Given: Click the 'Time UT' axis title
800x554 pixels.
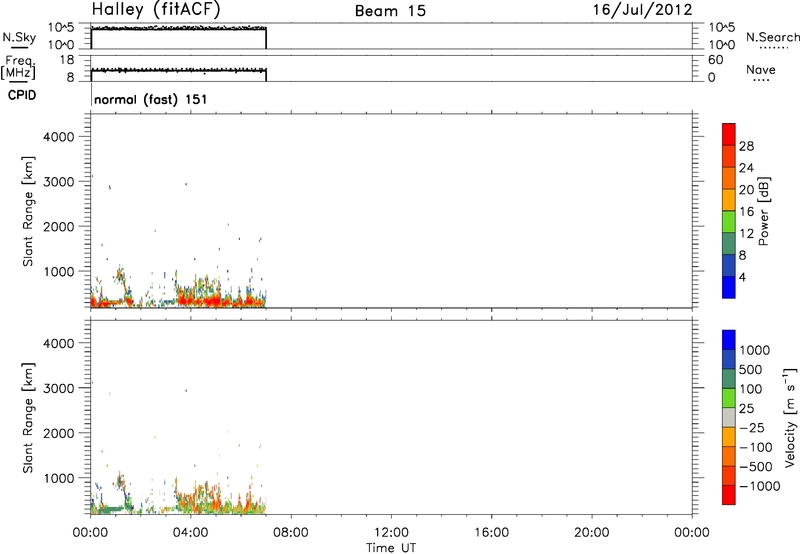Looking at the screenshot, I should [391, 548].
